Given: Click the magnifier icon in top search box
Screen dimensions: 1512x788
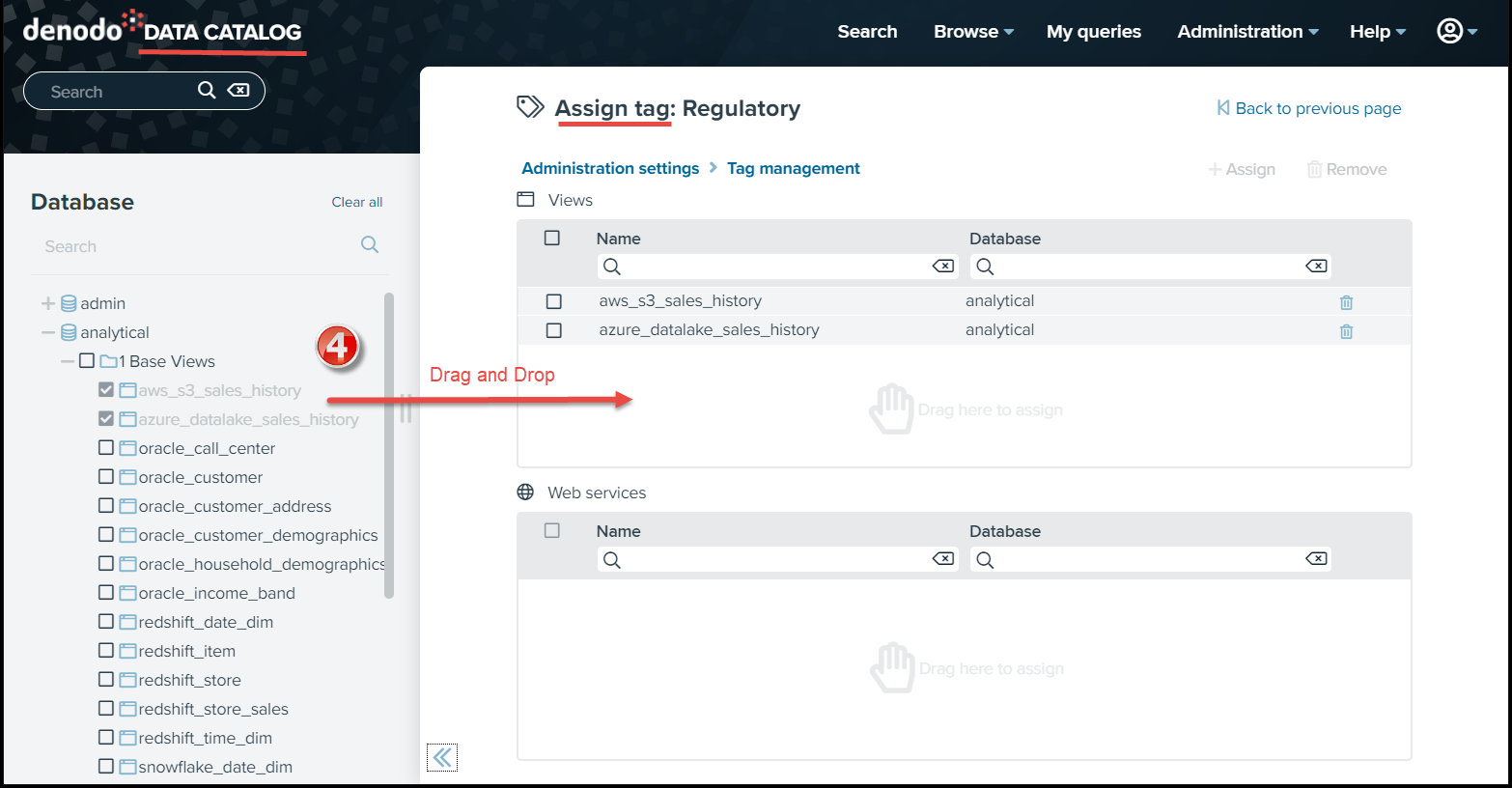Looking at the screenshot, I should click(x=207, y=90).
